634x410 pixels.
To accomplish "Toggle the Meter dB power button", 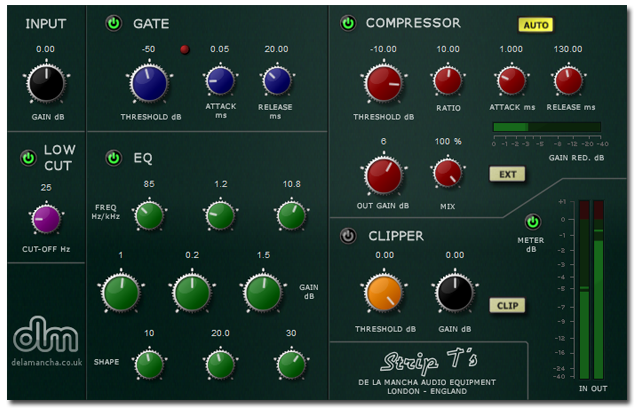I will click(x=533, y=222).
